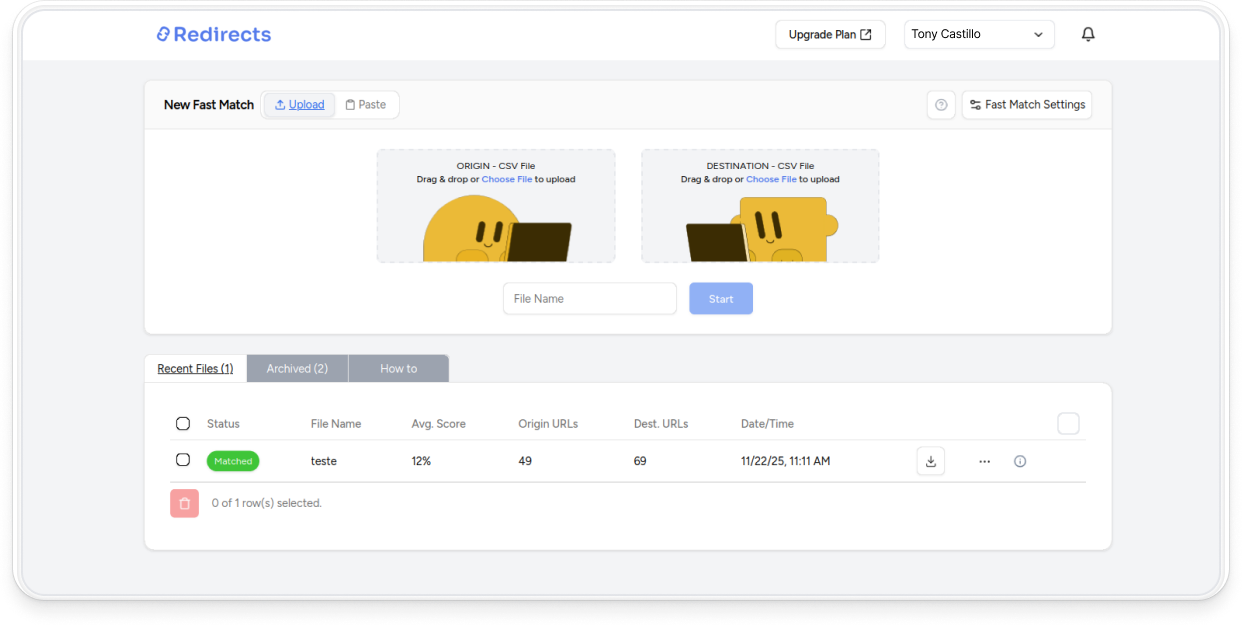Open the Tony Castillo account dropdown
This screenshot has width=1242, height=625.
(979, 33)
